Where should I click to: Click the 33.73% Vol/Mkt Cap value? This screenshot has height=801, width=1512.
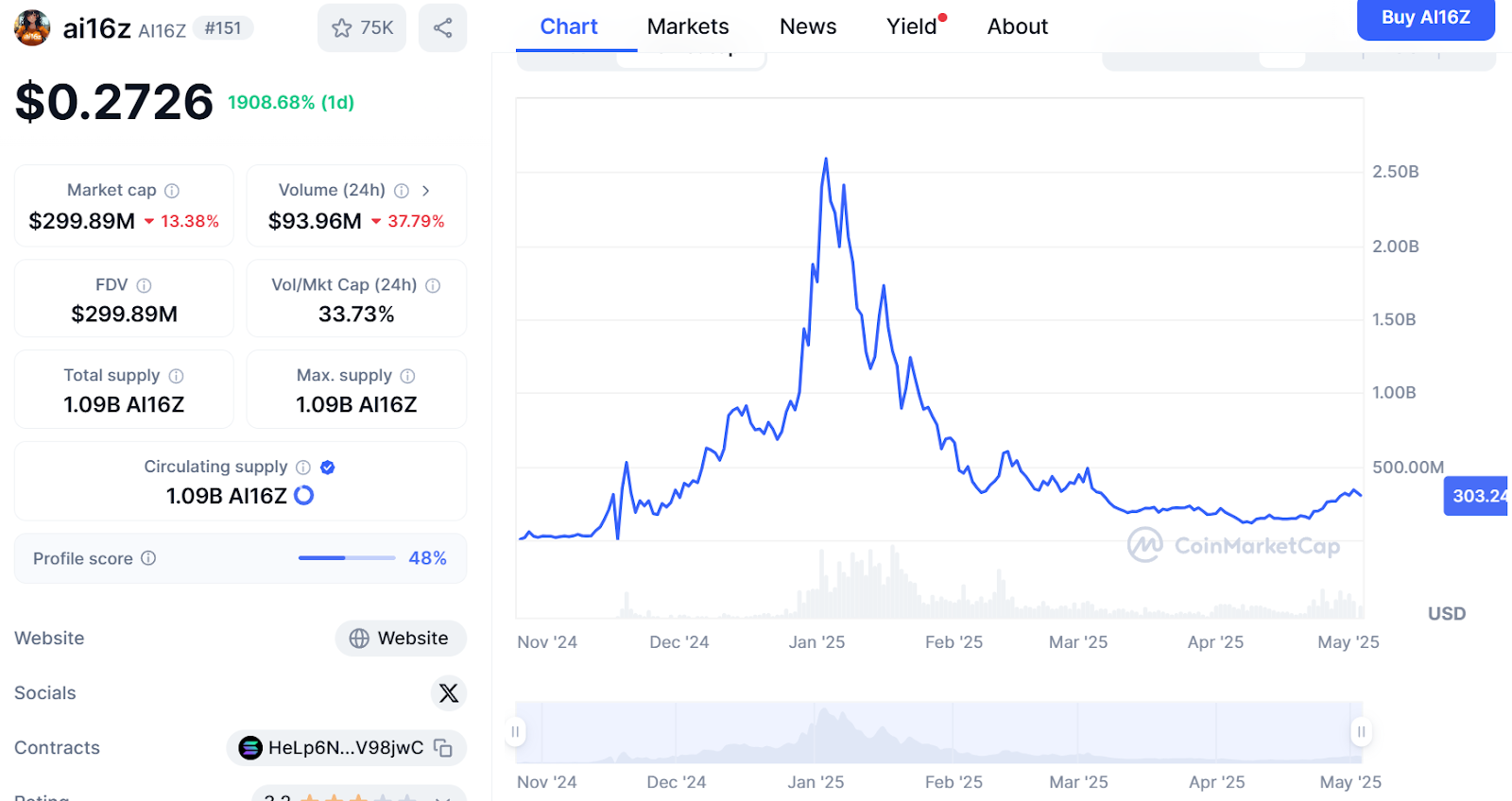tap(356, 314)
